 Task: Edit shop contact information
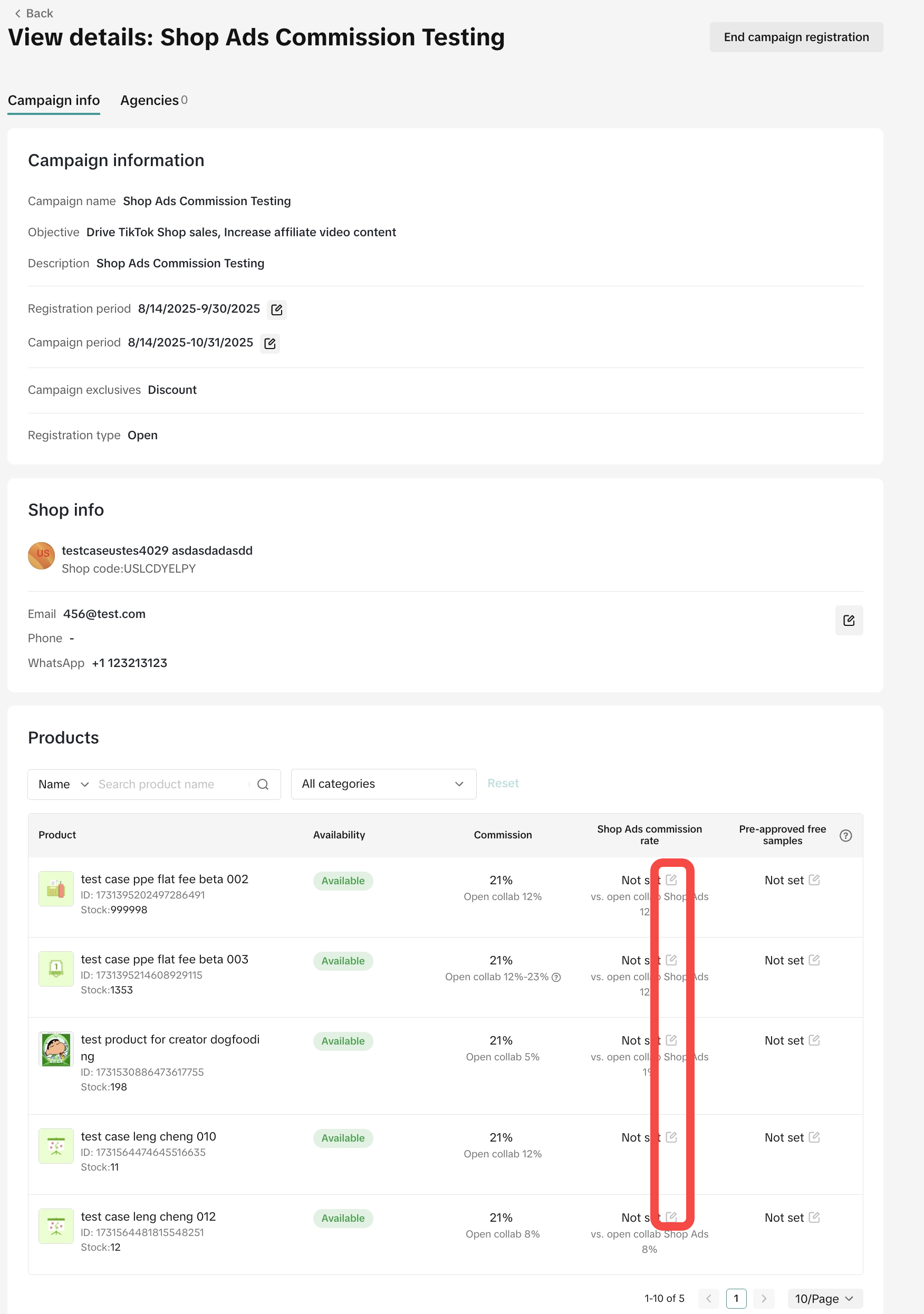[x=849, y=621]
